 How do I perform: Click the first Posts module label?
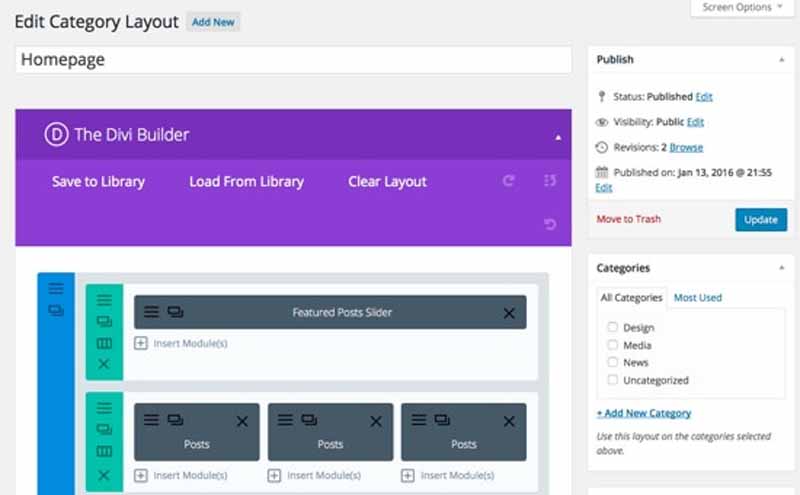tap(196, 444)
